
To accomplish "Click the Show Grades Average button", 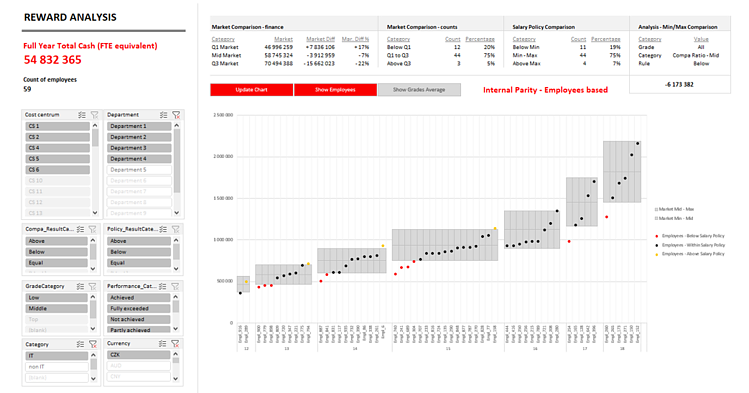I will (419, 90).
